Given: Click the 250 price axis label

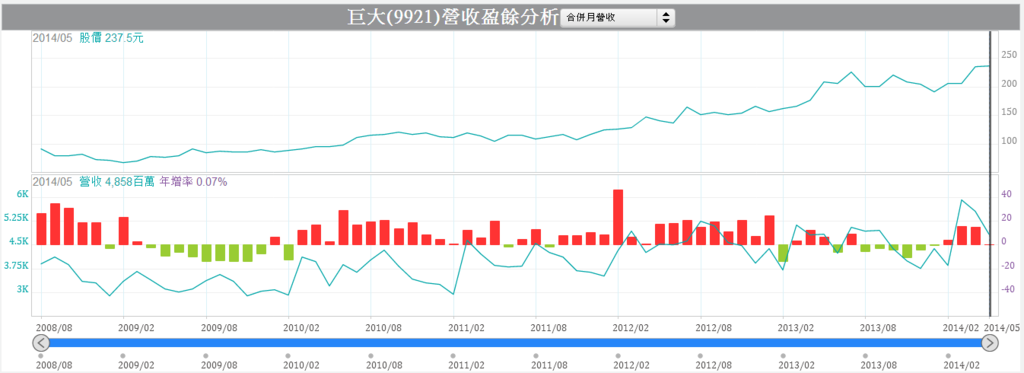Looking at the screenshot, I should (1009, 55).
